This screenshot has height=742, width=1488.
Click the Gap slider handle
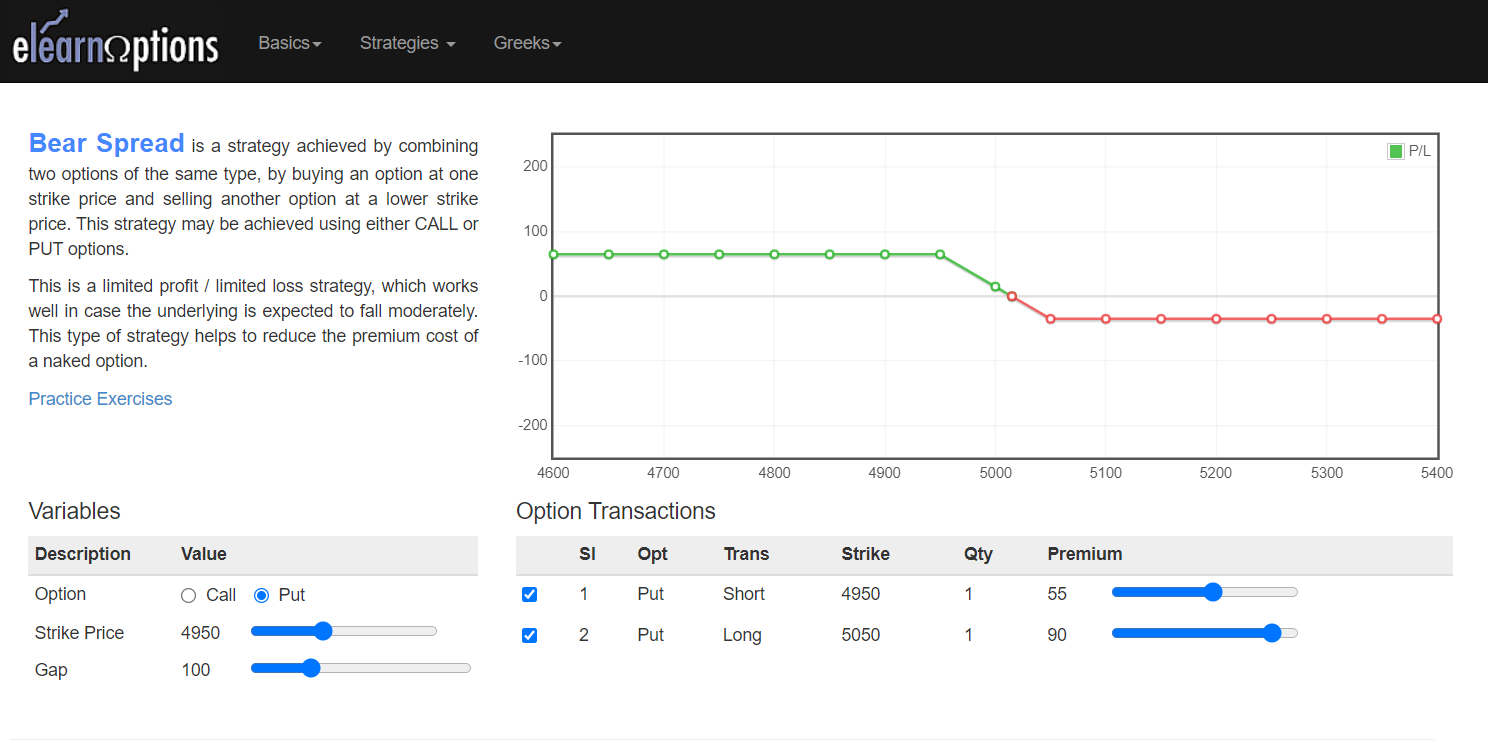[x=310, y=668]
